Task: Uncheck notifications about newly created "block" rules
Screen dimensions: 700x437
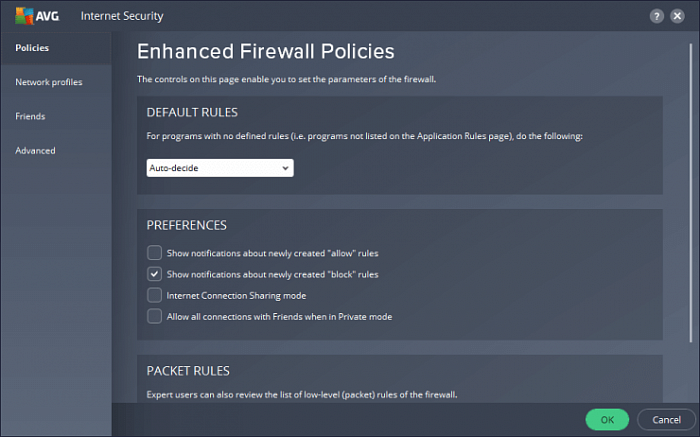Action: click(154, 274)
